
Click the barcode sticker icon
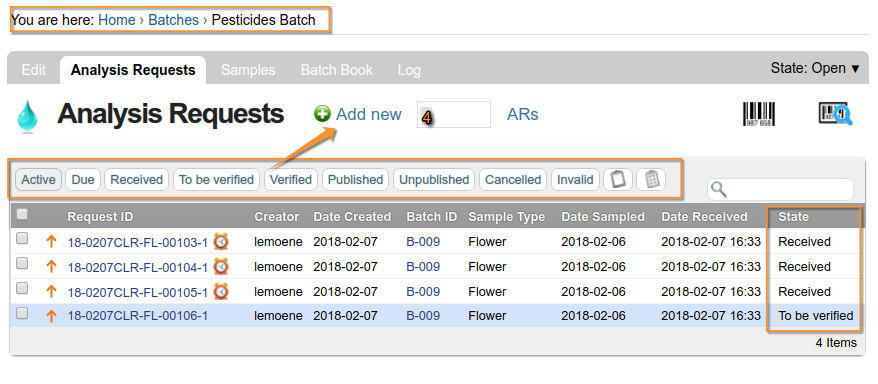(759, 114)
